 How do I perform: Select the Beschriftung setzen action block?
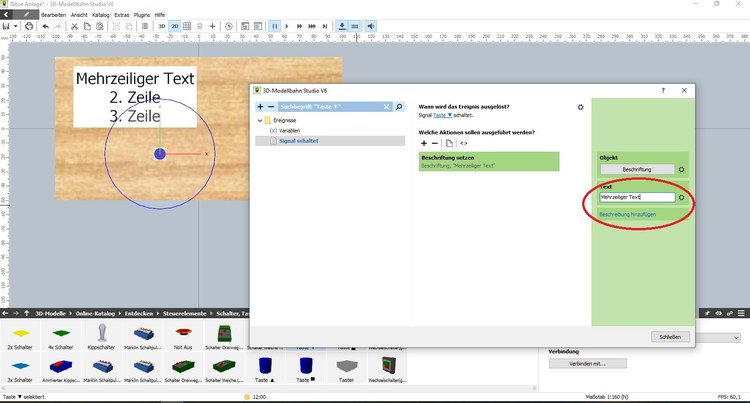pos(489,162)
